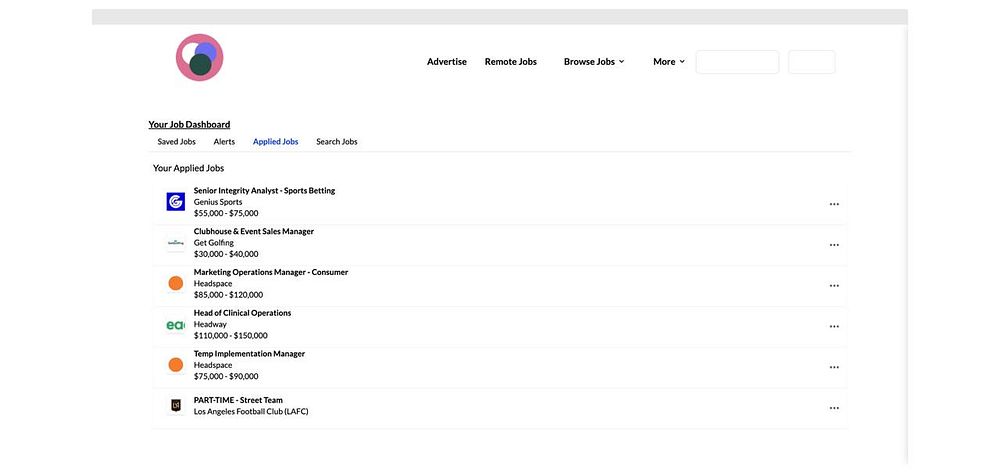Open options menu for Temp Implementation Manager
This screenshot has height=474, width=1000.
[834, 367]
